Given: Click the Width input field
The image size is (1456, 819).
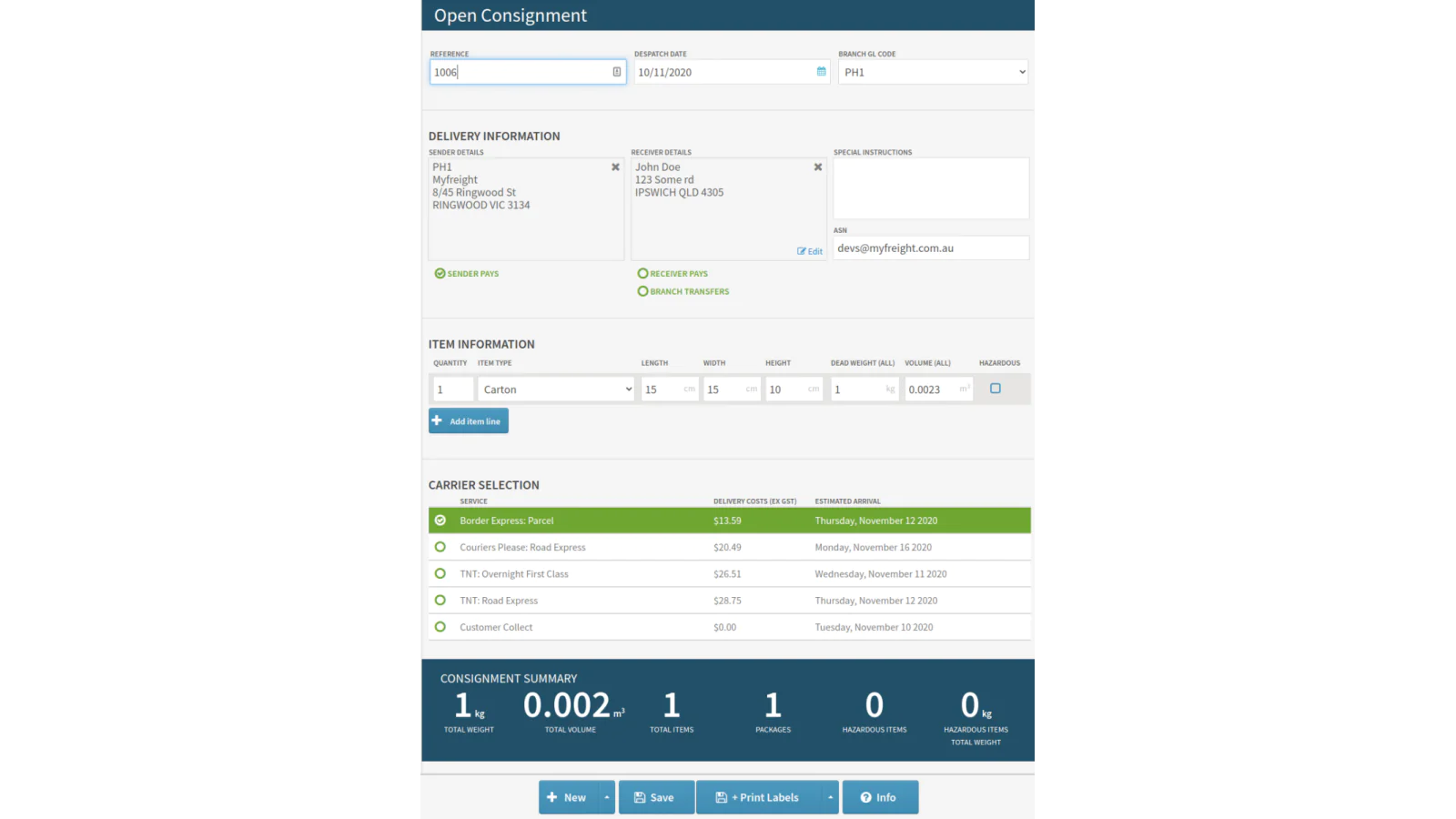Looking at the screenshot, I should (732, 389).
